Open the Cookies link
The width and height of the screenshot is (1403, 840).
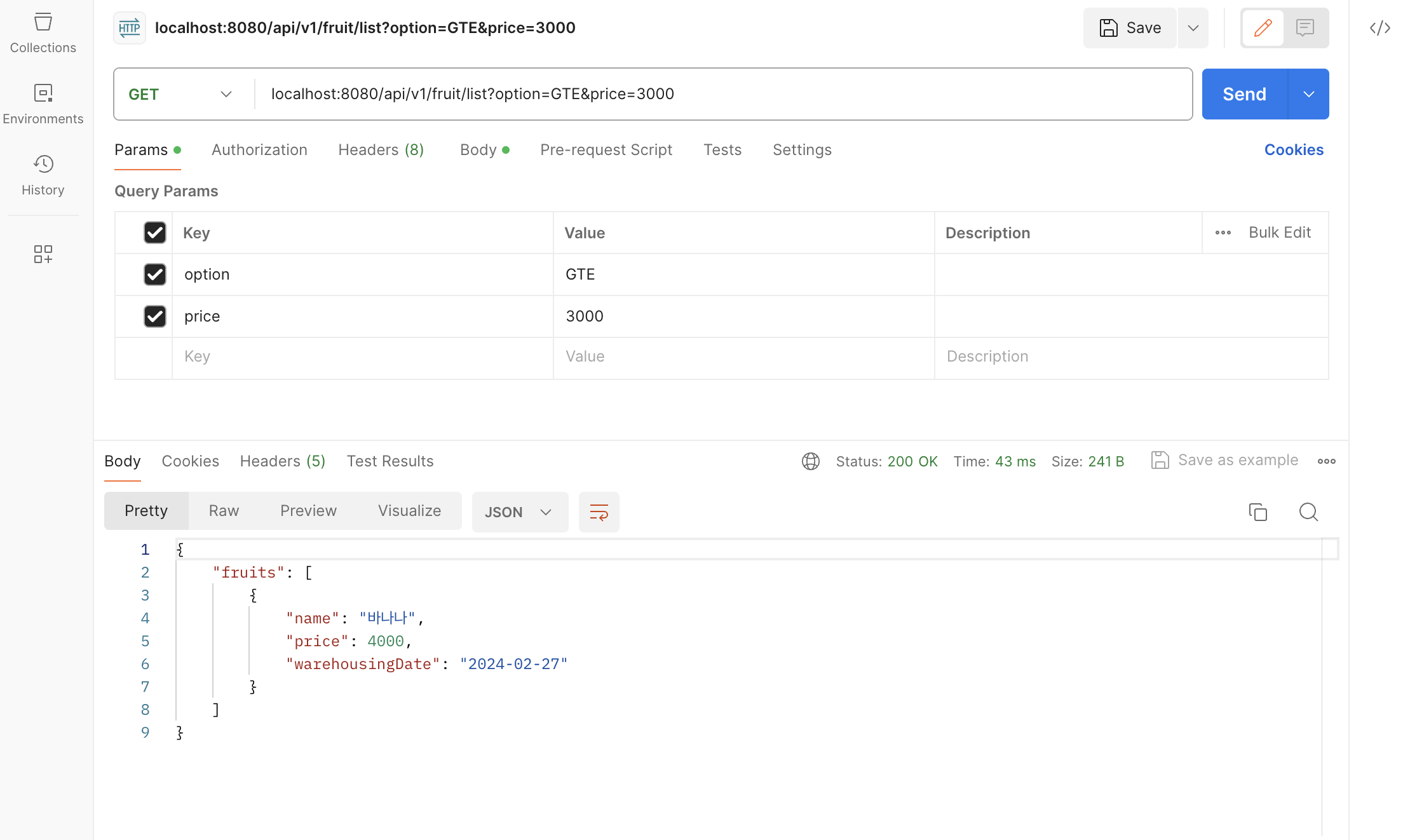pos(1293,150)
